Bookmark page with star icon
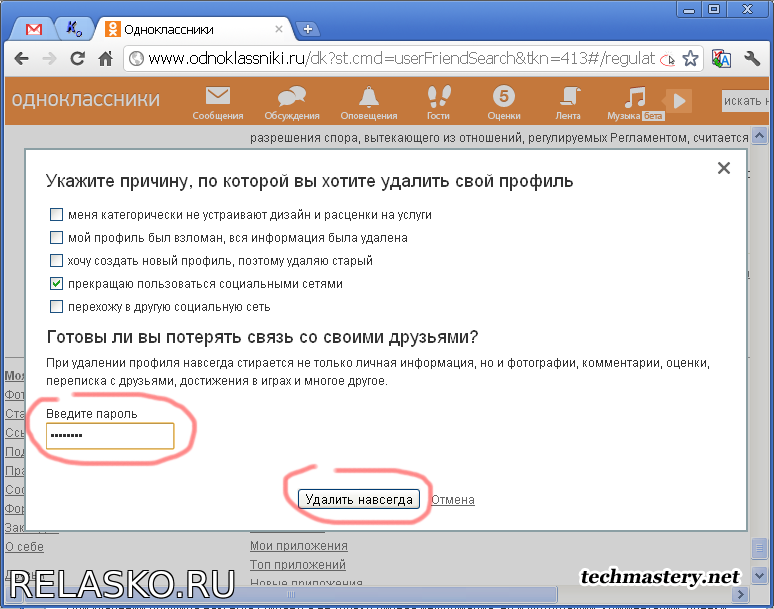Image resolution: width=774 pixels, height=609 pixels. click(x=690, y=59)
